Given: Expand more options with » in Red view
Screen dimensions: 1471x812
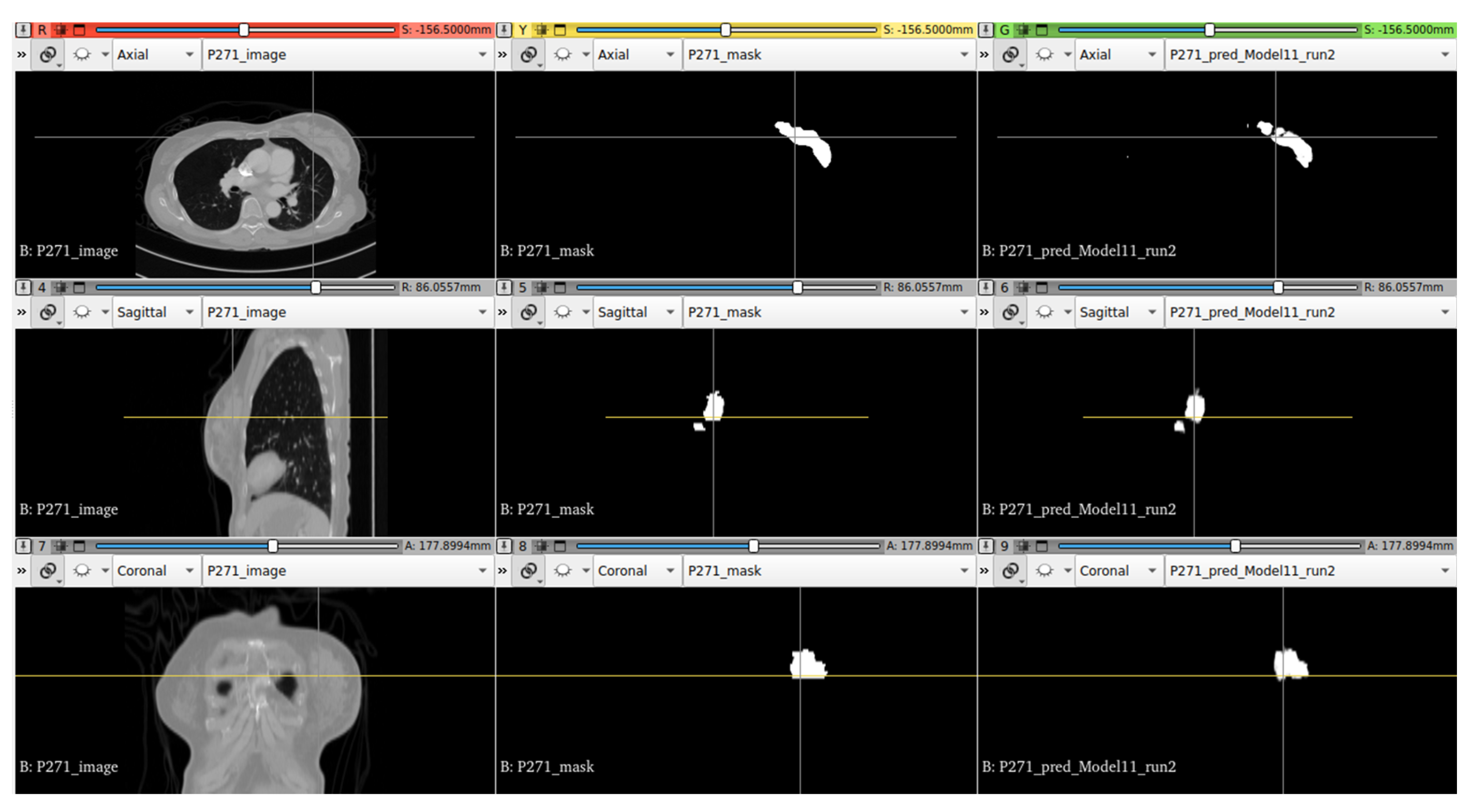Looking at the screenshot, I should (22, 55).
